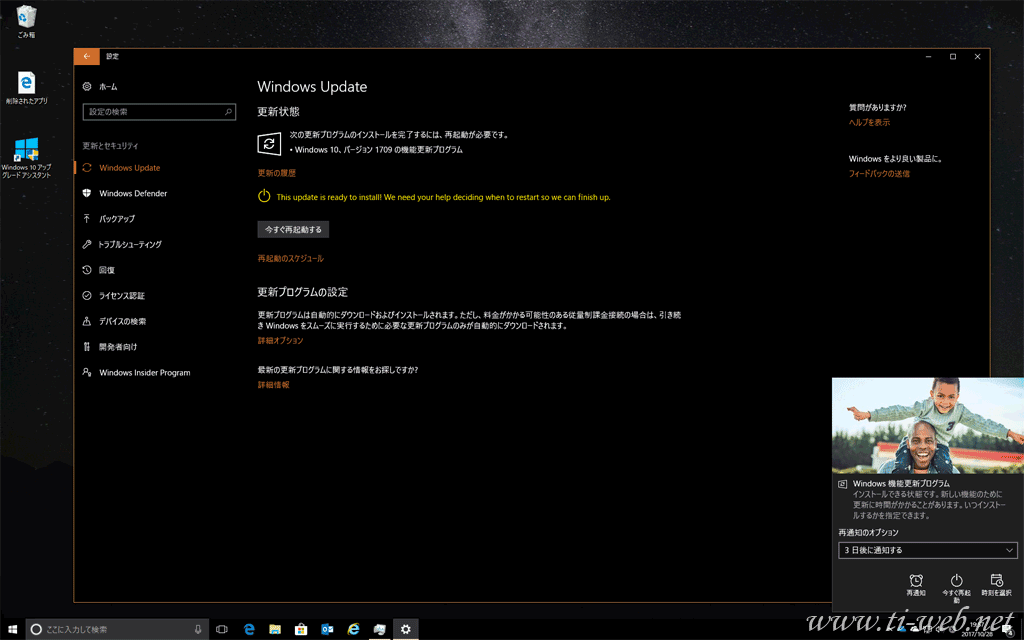The height and width of the screenshot is (640, 1024).
Task: Open the 更新の履歴 update history link
Action: tap(277, 173)
